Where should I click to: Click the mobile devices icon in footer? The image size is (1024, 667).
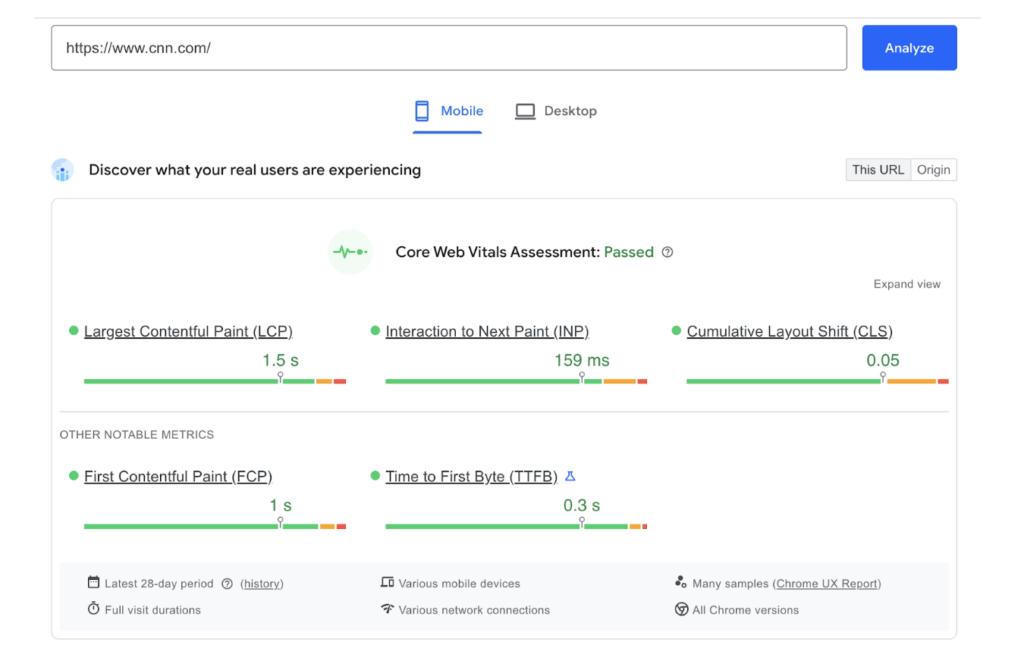[387, 583]
